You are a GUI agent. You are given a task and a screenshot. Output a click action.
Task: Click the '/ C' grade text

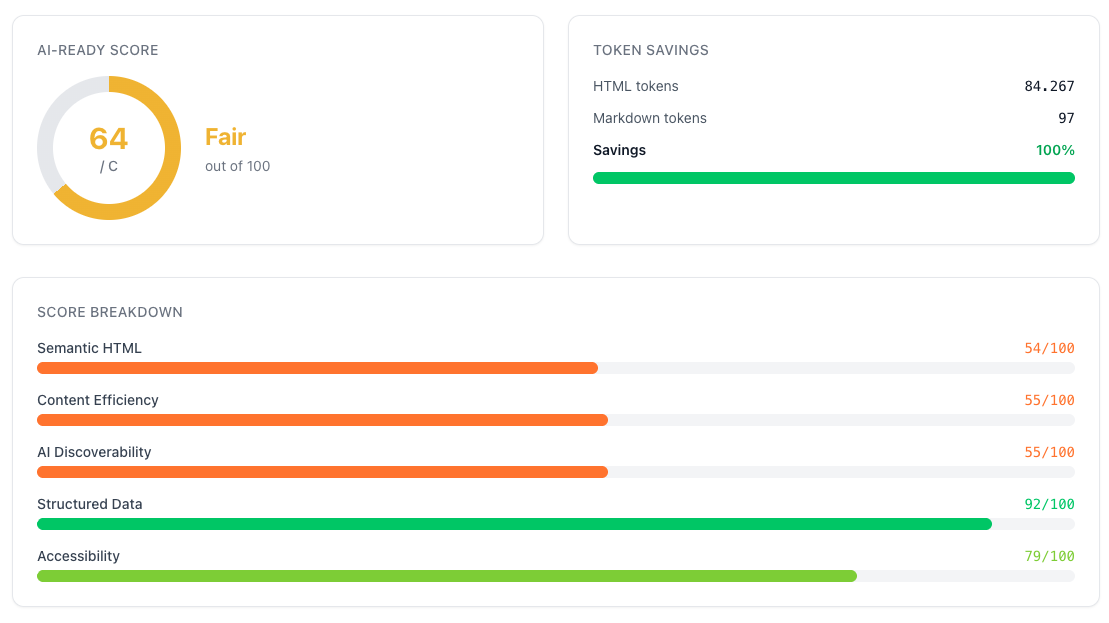pos(109,167)
